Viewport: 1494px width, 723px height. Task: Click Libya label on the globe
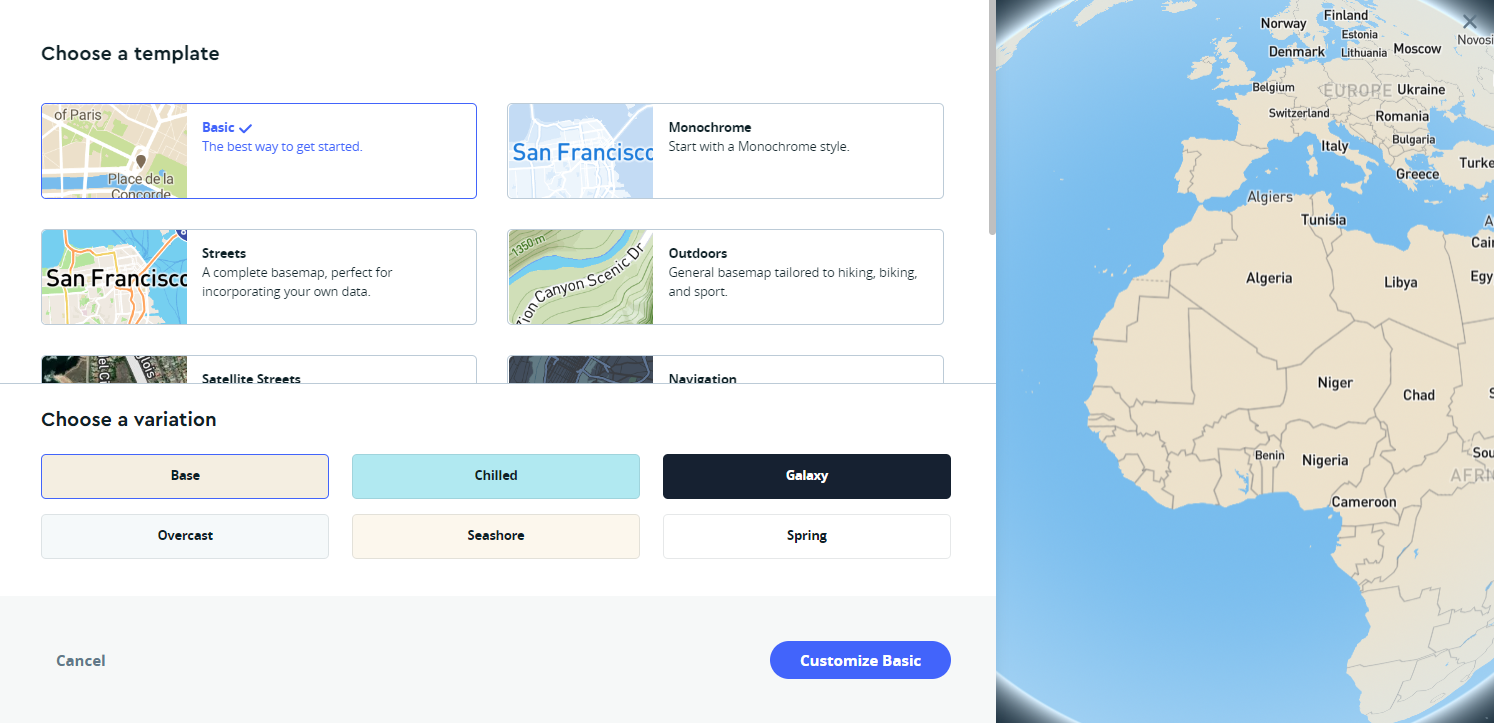pos(1400,282)
